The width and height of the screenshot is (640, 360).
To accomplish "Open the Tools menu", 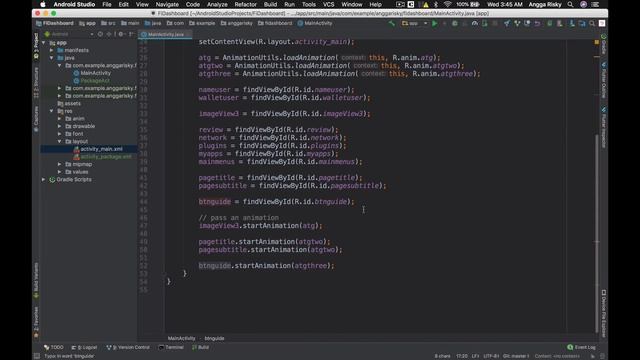I will [309, 4].
